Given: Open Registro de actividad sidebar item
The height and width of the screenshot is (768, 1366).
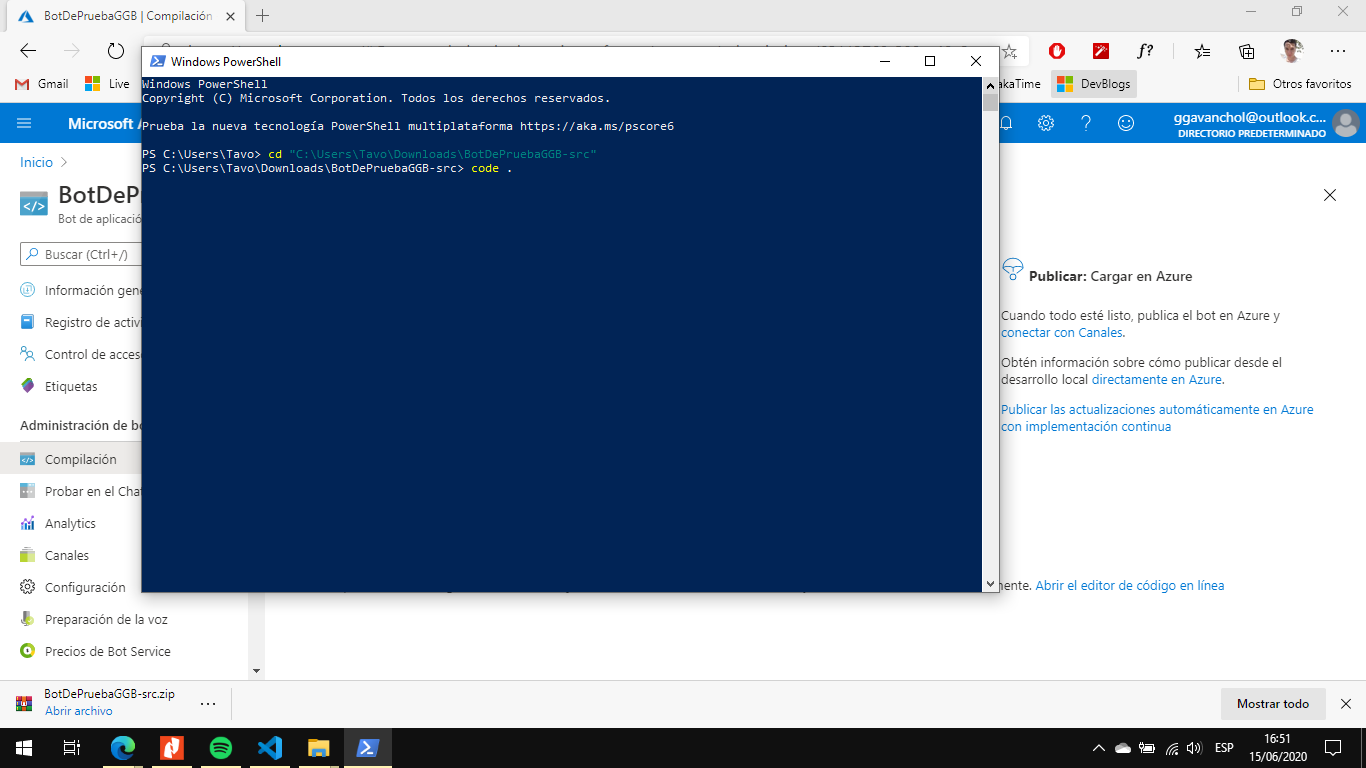Looking at the screenshot, I should (x=81, y=323).
